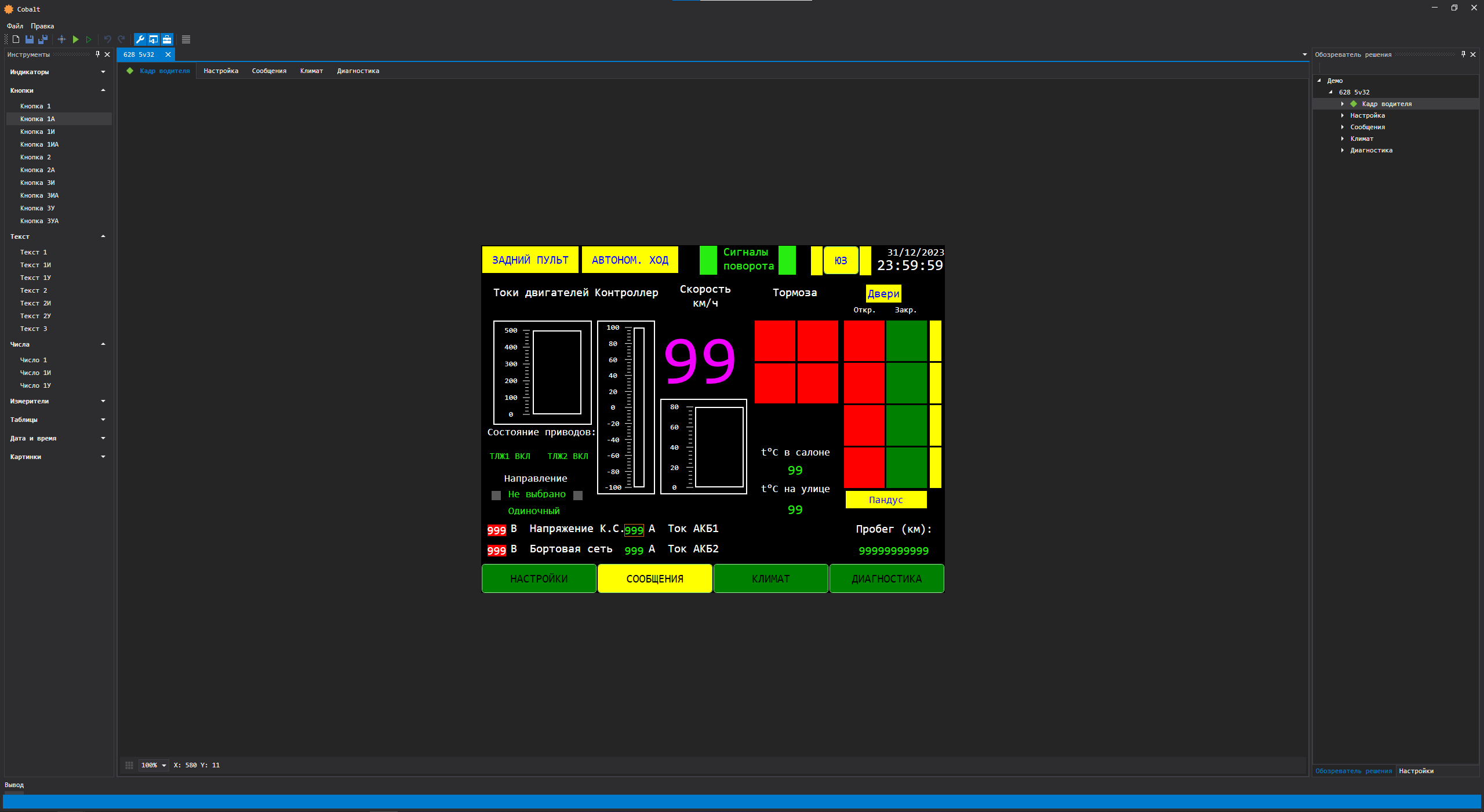Toggle the solution explorer window button

[x=154, y=39]
